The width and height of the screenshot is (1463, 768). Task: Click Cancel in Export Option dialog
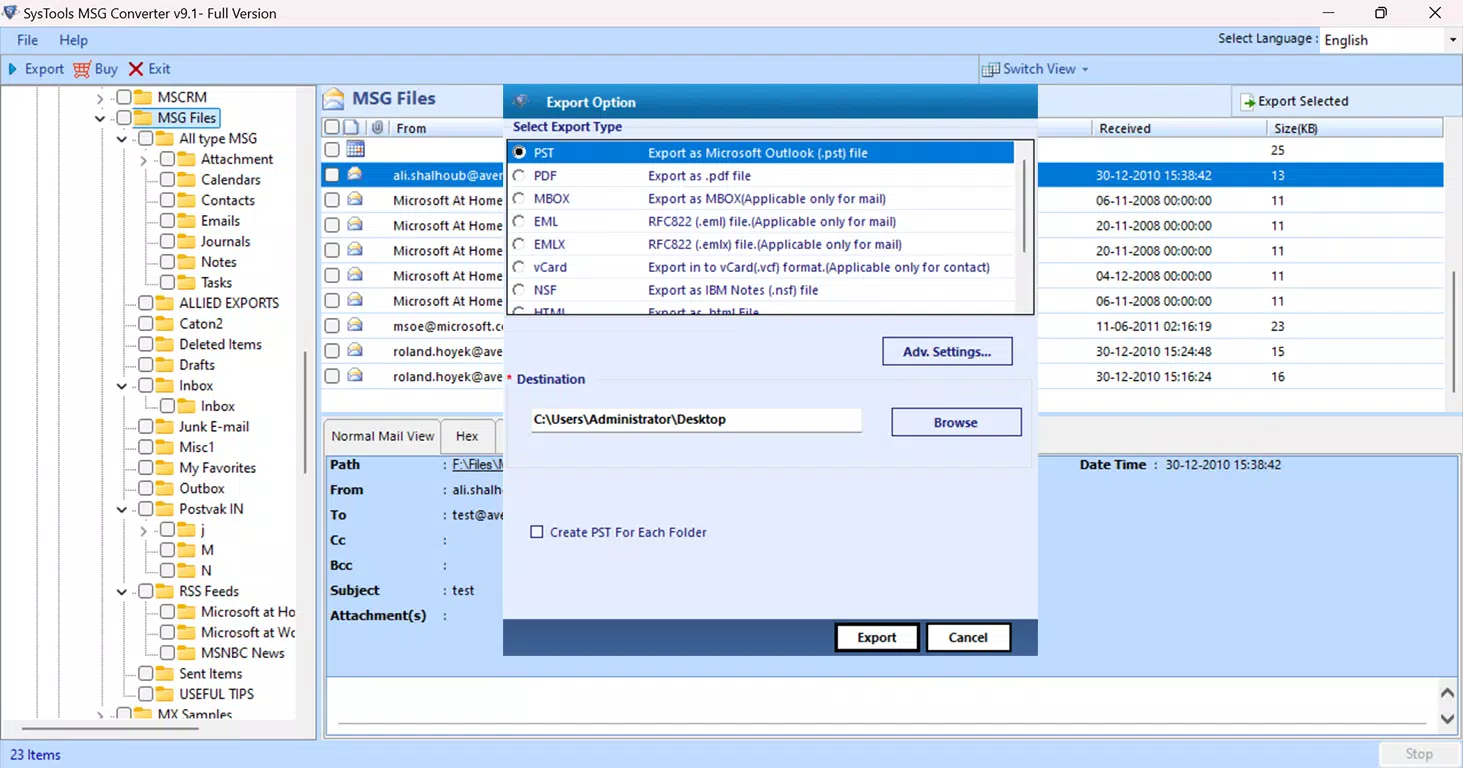tap(968, 637)
